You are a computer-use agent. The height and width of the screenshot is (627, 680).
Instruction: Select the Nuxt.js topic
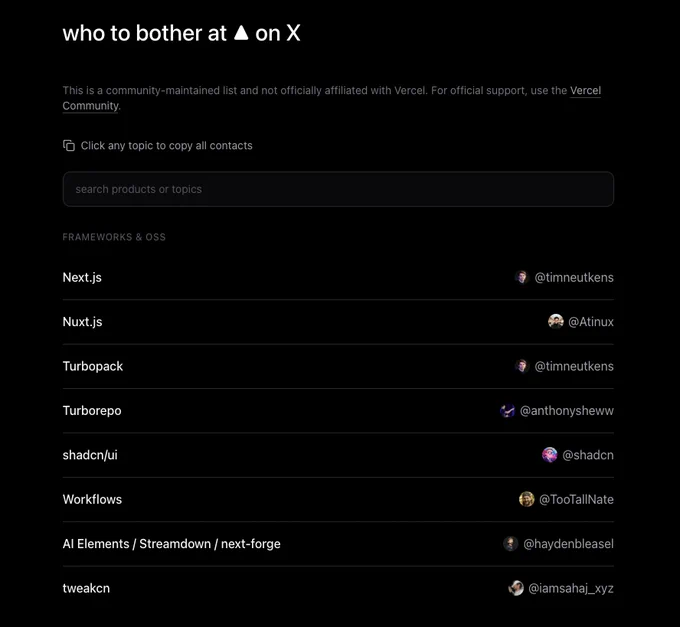[82, 322]
